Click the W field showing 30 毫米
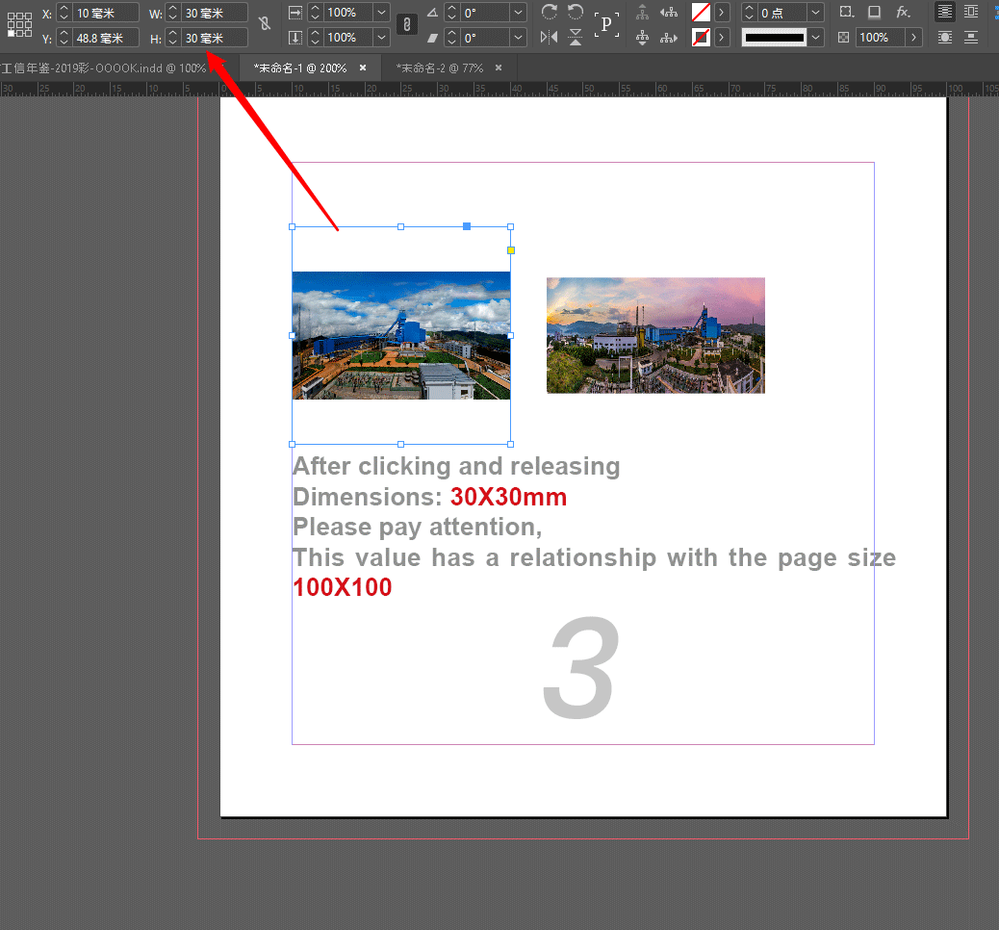 click(214, 13)
